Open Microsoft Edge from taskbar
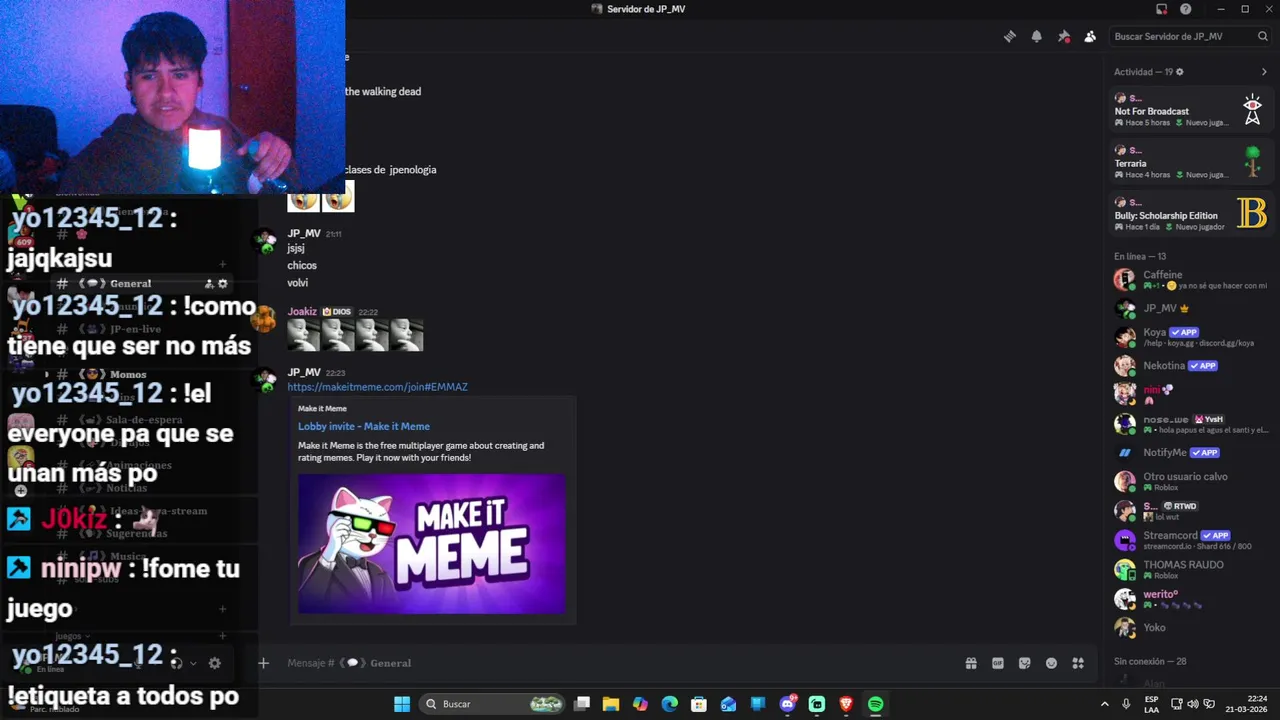This screenshot has height=720, width=1280. (670, 704)
